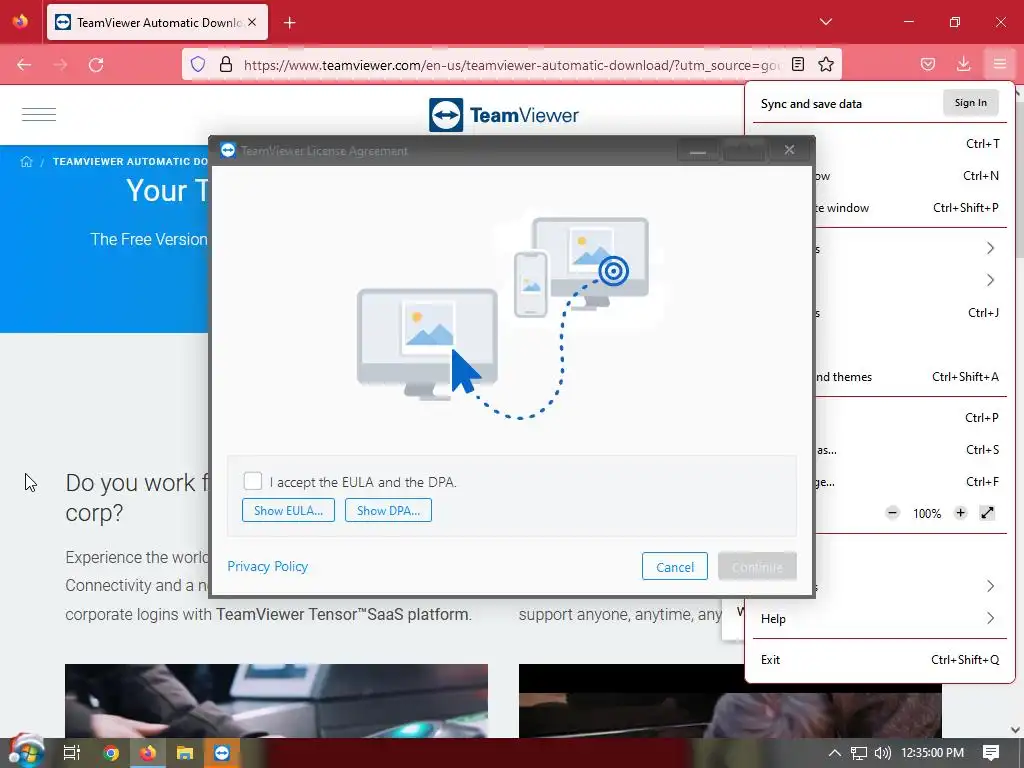The image size is (1024, 768).
Task: Click the TeamViewer icon in dialog title bar
Action: coord(227,150)
